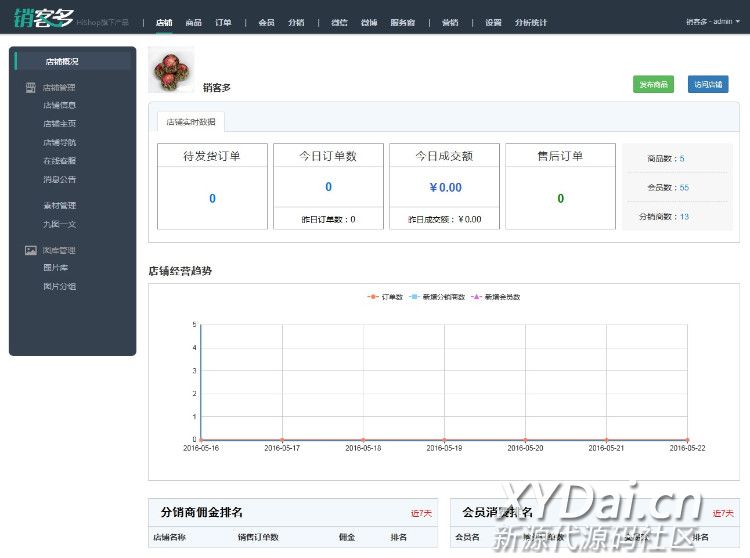The height and width of the screenshot is (558, 750).
Task: Click the 商品数 value 5
Action: coord(682,159)
